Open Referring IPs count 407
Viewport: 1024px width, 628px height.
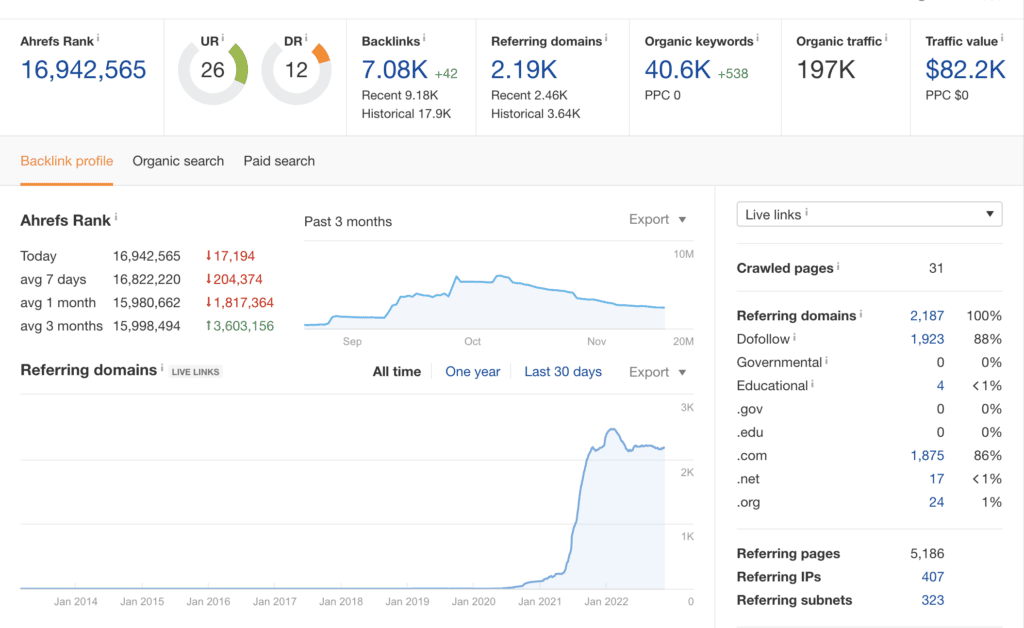coord(933,577)
